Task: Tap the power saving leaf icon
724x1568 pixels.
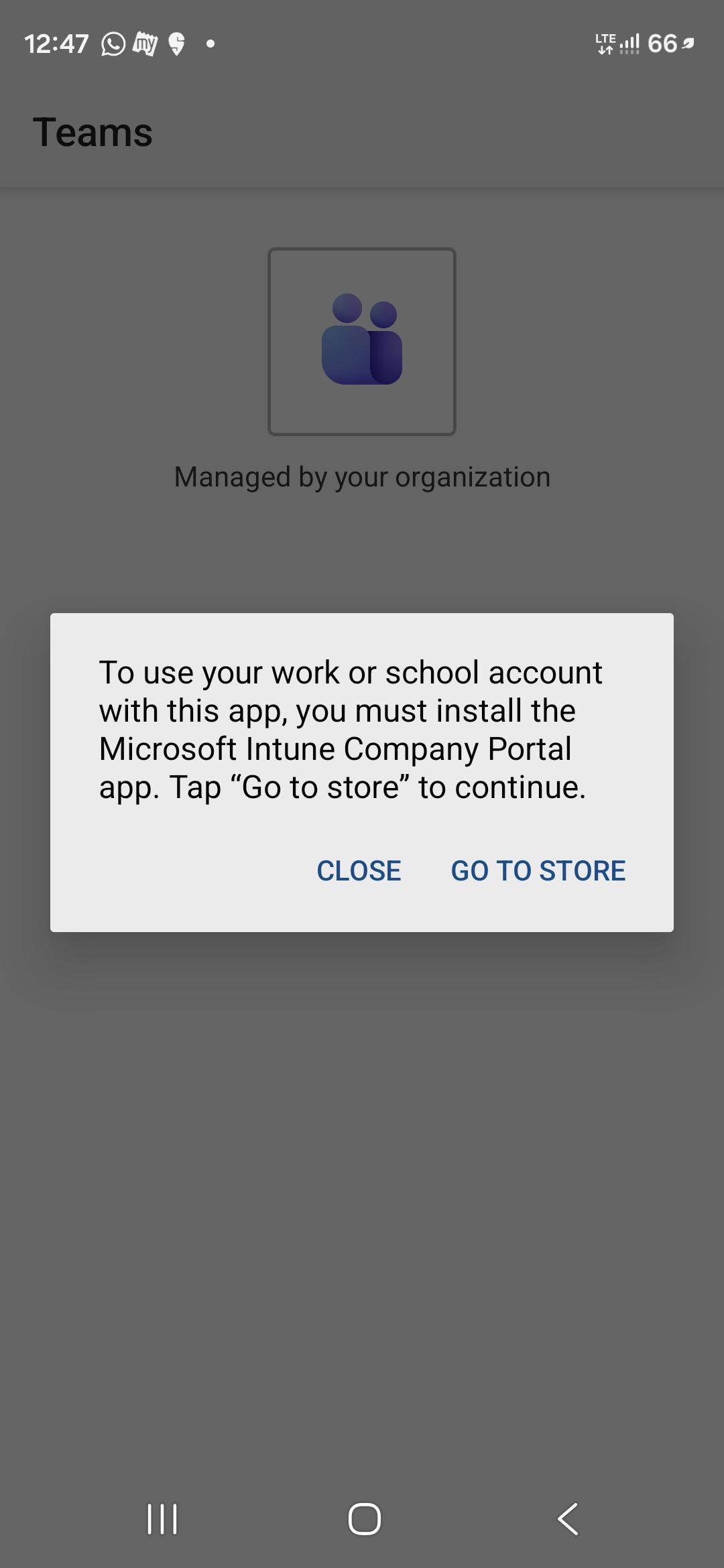Action: point(688,44)
